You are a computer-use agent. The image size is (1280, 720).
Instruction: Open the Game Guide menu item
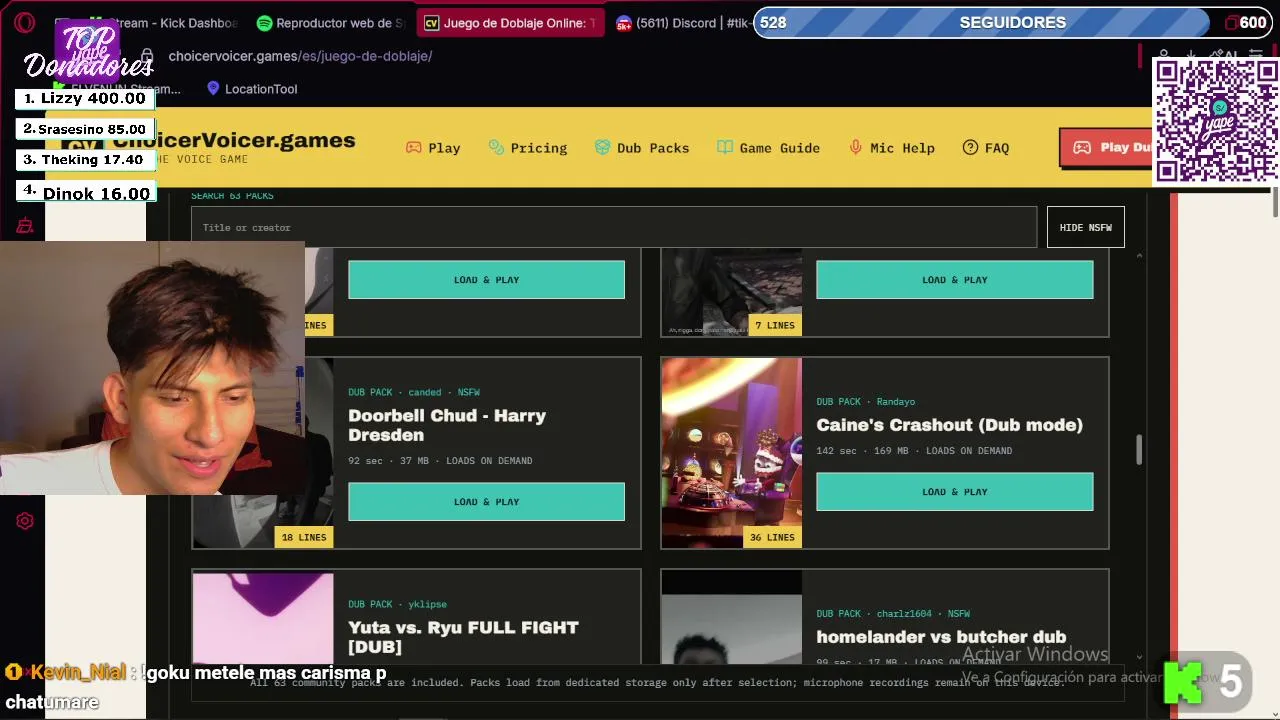(x=768, y=148)
